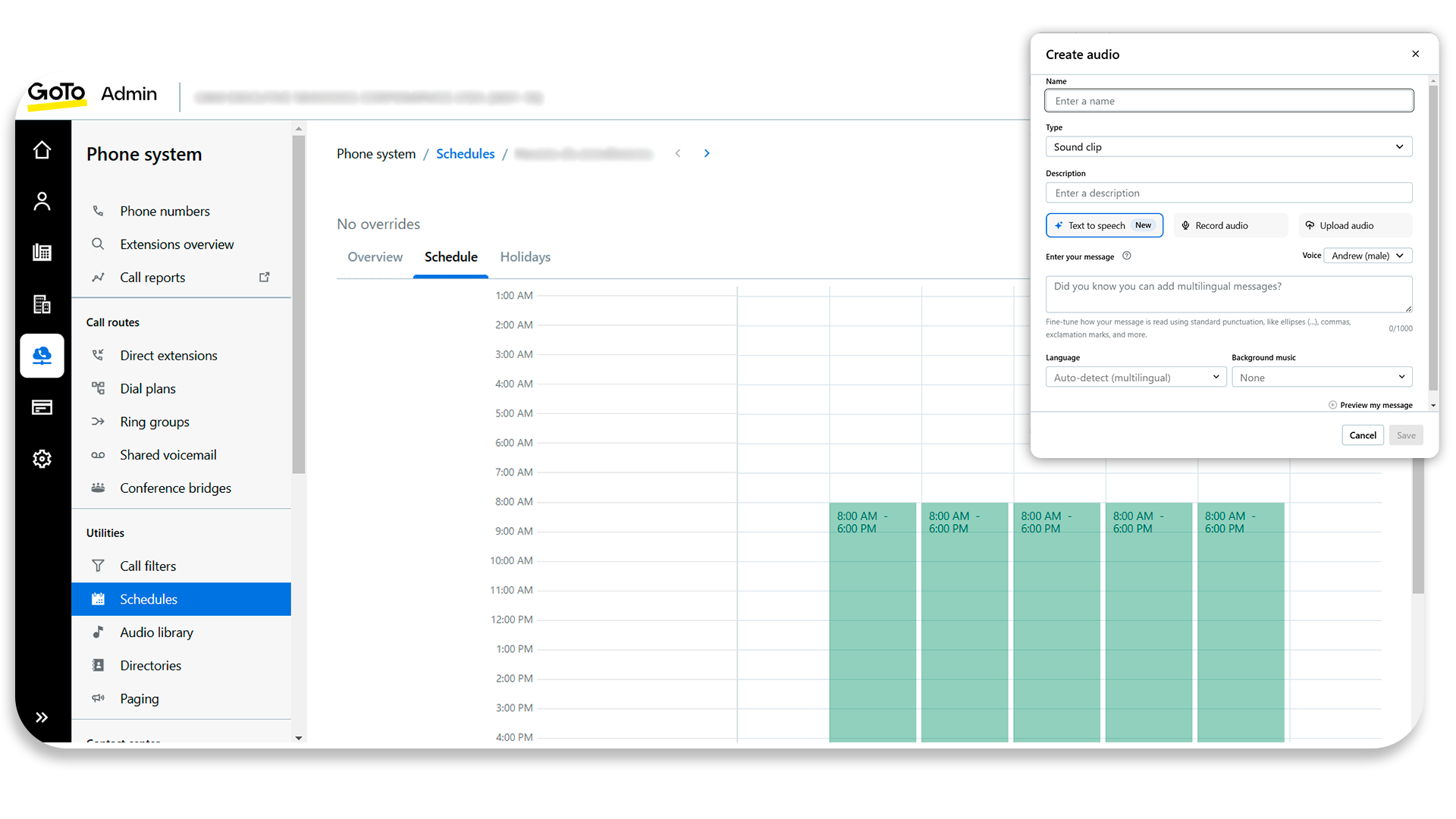Close the Create audio dialog
The width and height of the screenshot is (1456, 819).
coord(1415,54)
